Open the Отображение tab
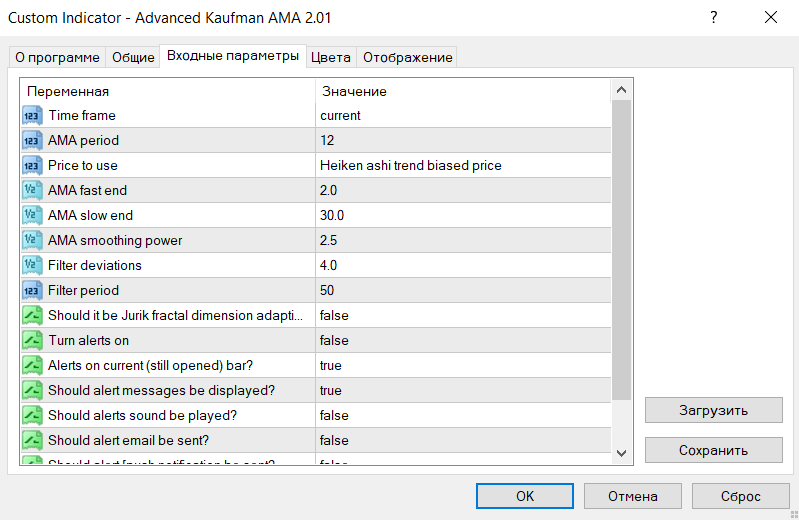Screen dimensions: 799x520 (407, 57)
